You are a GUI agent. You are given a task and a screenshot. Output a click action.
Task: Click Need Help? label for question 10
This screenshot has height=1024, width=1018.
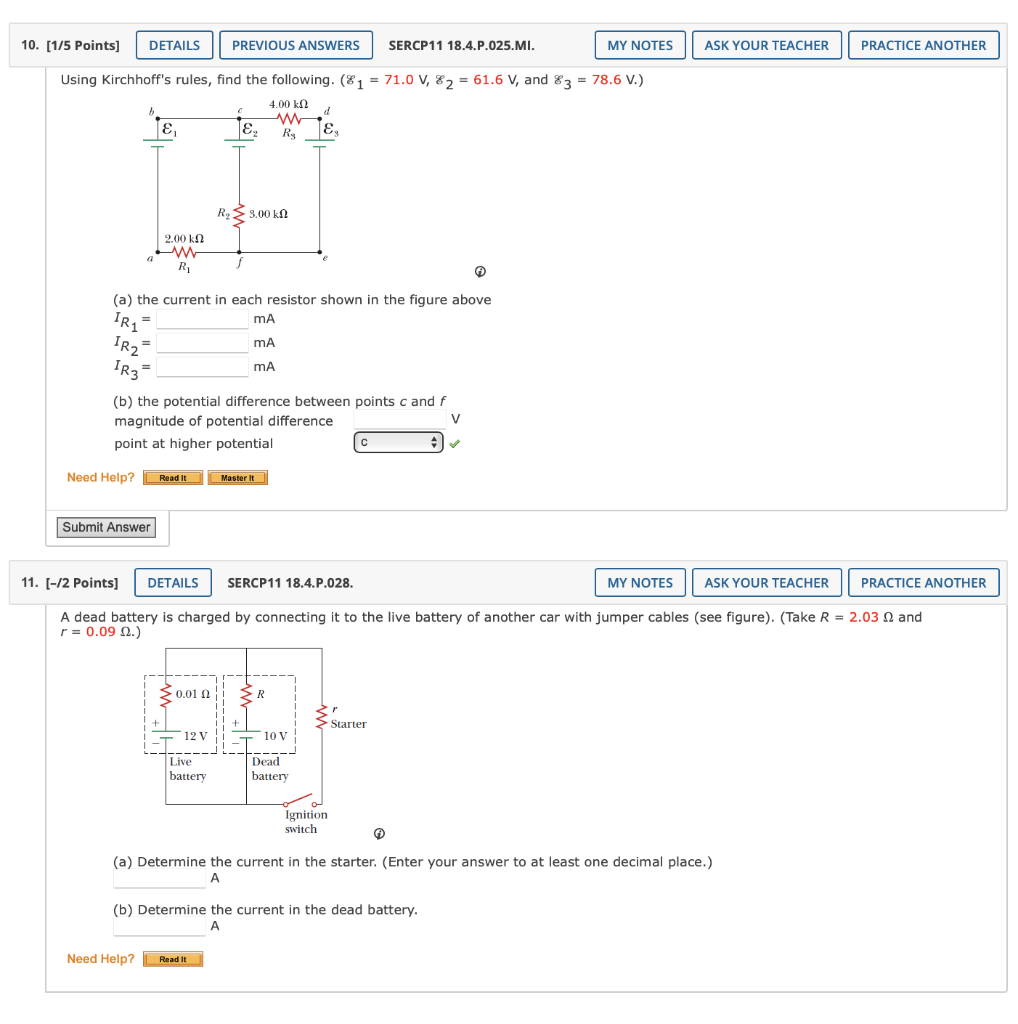coord(100,477)
